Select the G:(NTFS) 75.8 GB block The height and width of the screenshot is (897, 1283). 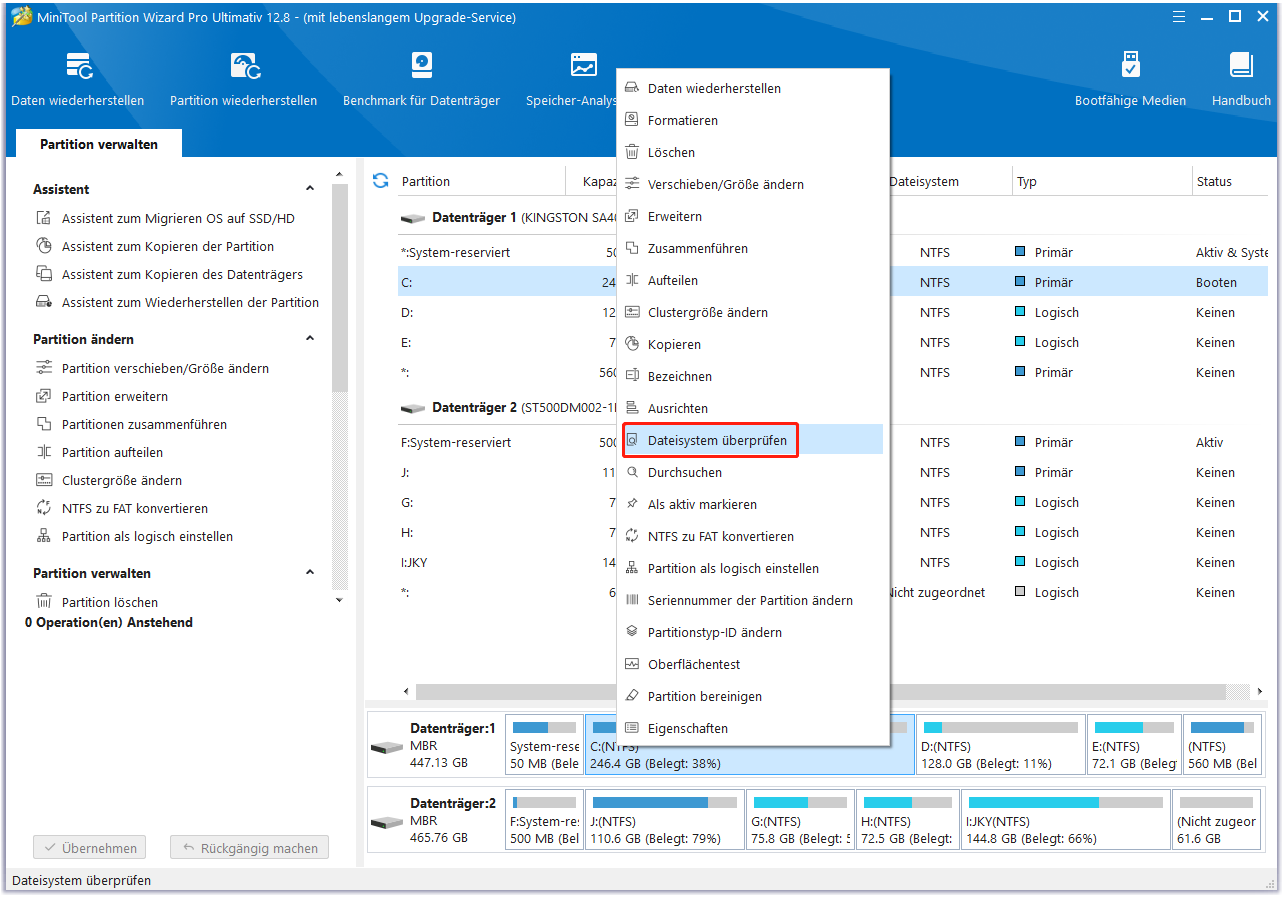pyautogui.click(x=800, y=820)
